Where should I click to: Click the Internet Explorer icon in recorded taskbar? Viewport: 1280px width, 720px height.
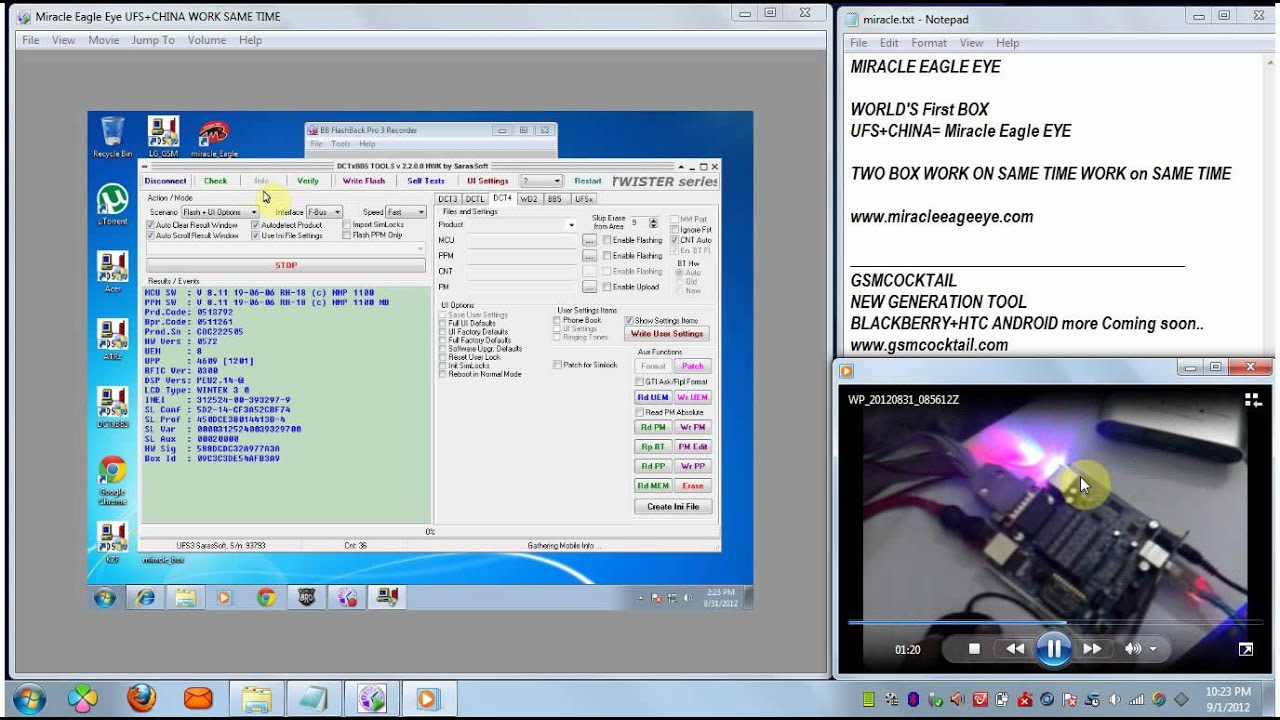click(146, 597)
